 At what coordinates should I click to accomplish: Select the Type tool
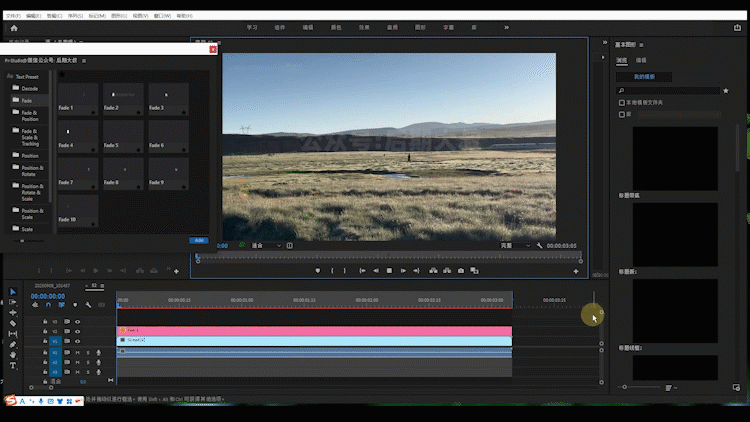pyautogui.click(x=13, y=365)
